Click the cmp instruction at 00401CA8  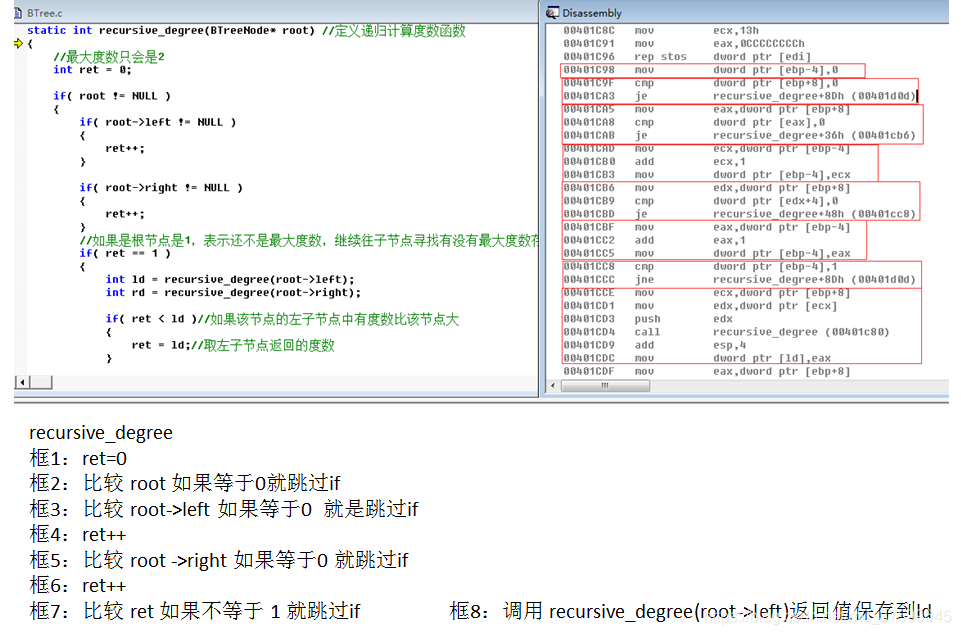[x=694, y=123]
